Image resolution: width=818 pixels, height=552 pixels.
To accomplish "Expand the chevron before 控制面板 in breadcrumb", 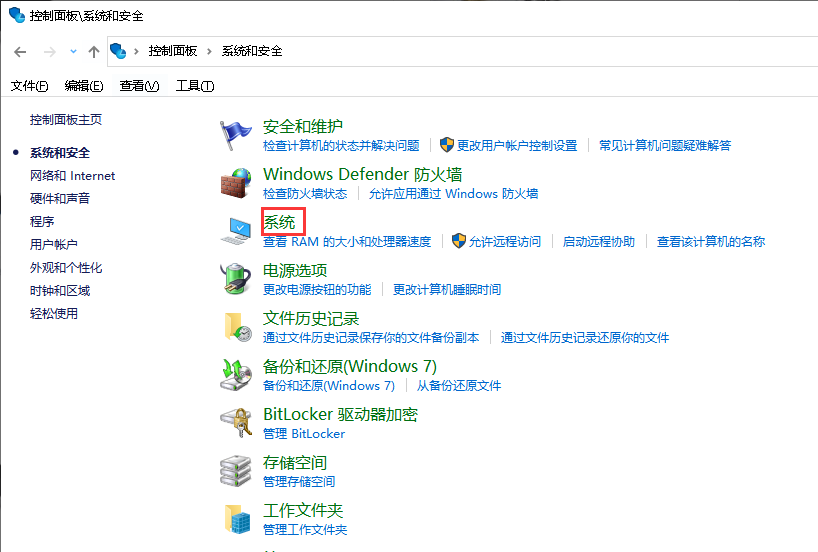I will coord(136,51).
